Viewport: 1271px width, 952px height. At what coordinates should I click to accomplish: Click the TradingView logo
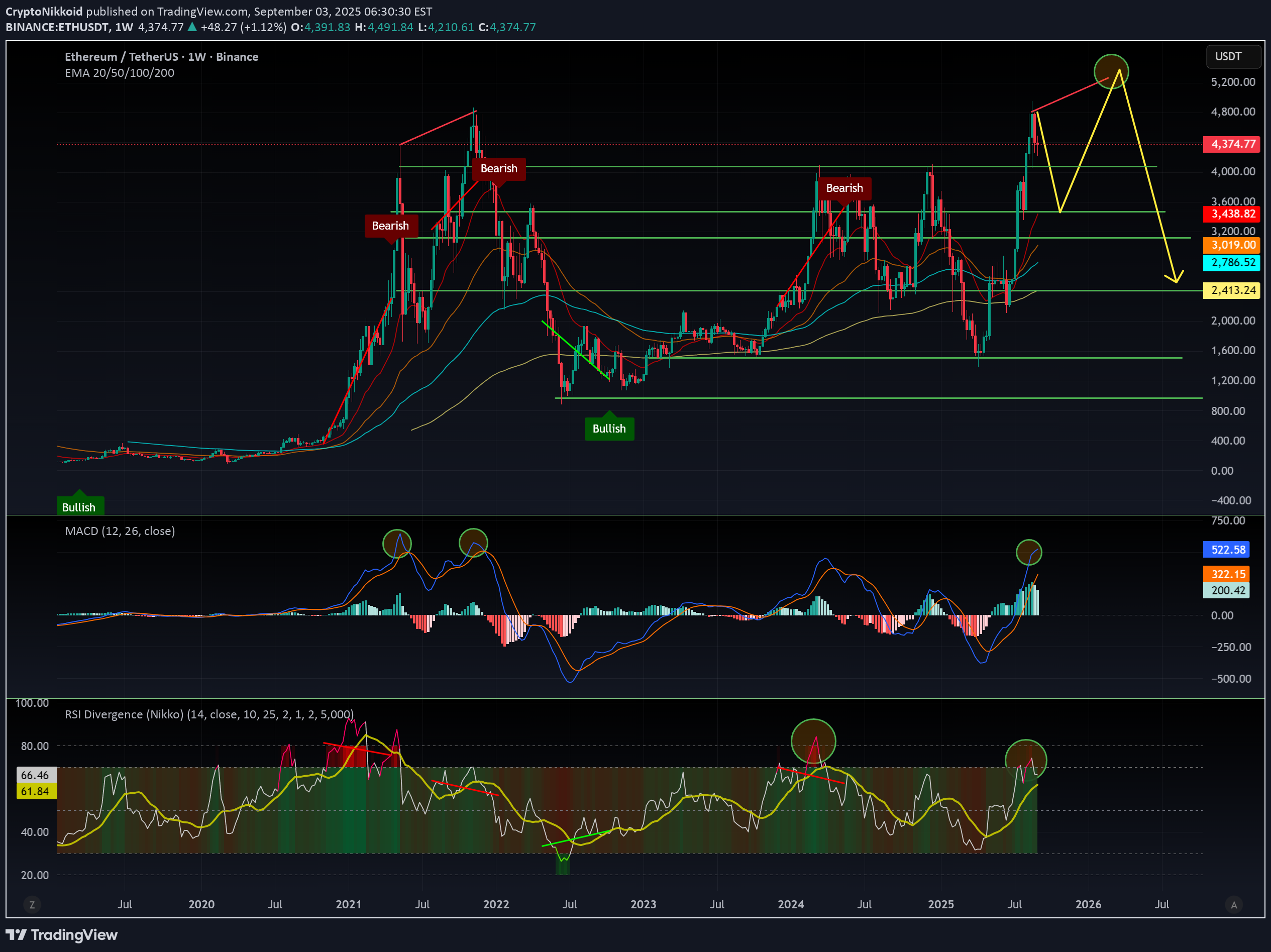pyautogui.click(x=61, y=935)
